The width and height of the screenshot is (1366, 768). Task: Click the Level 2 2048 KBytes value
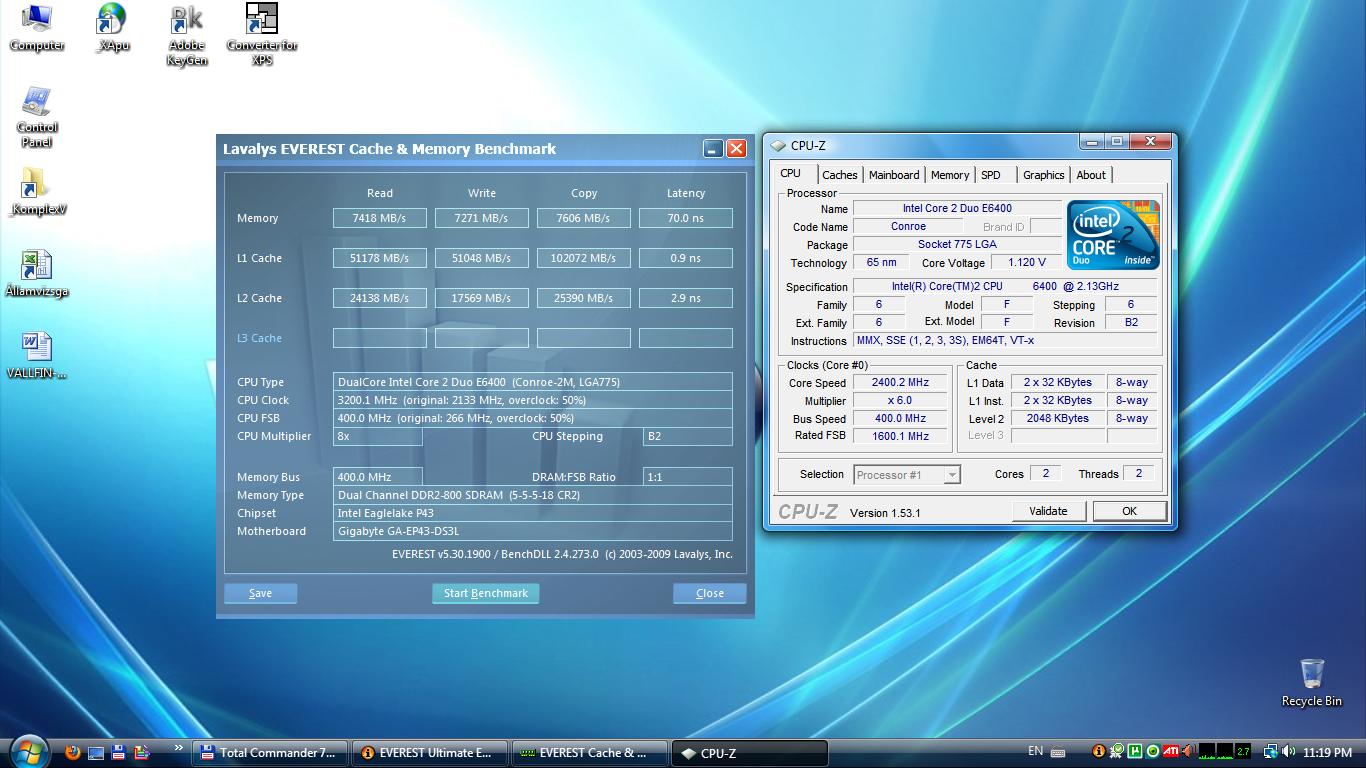pos(1057,419)
